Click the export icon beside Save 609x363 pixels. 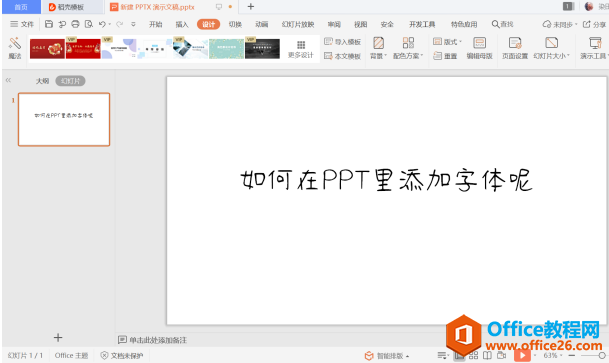[x=62, y=24]
